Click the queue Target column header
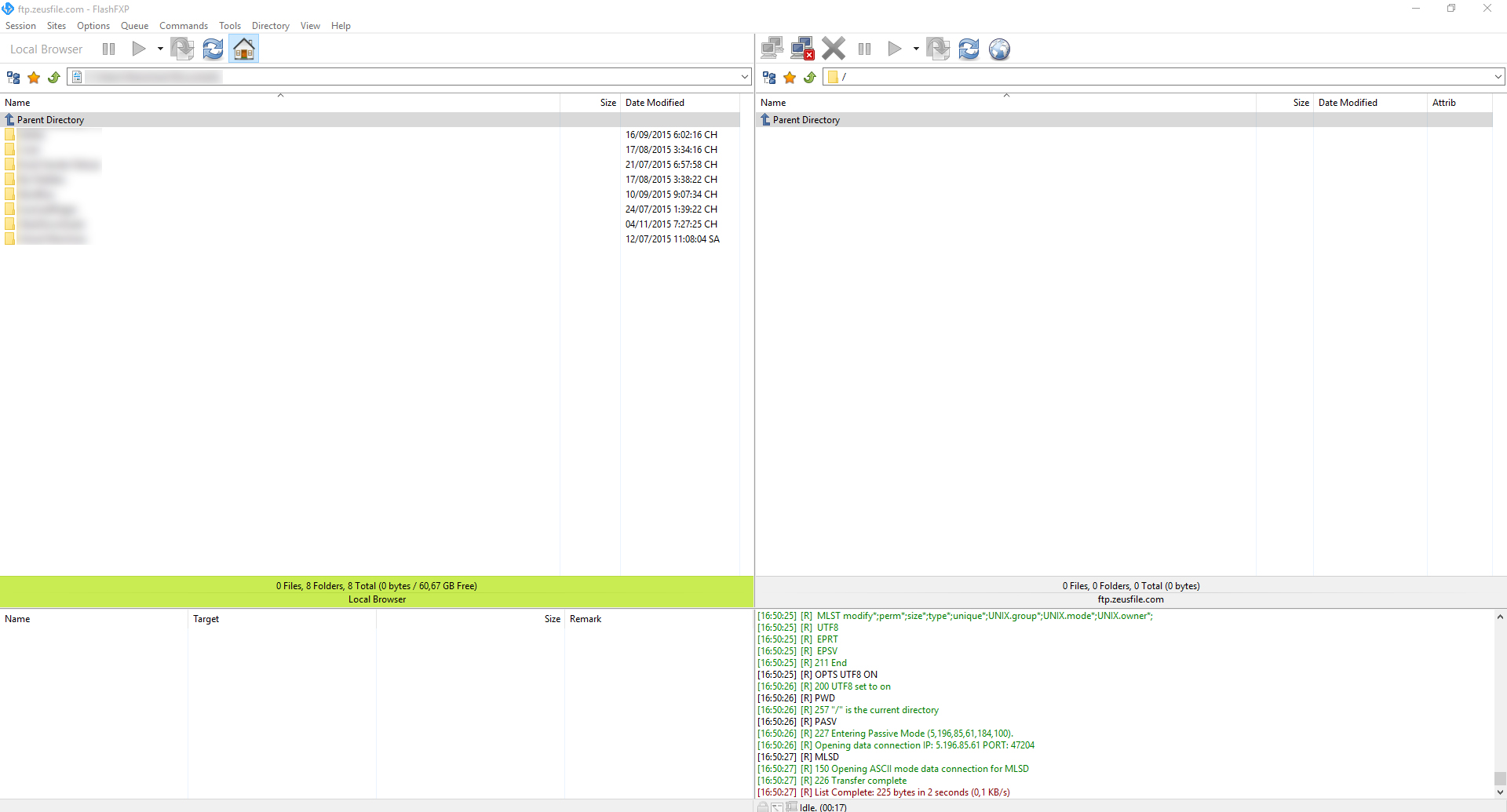The height and width of the screenshot is (812, 1507). tap(282, 619)
